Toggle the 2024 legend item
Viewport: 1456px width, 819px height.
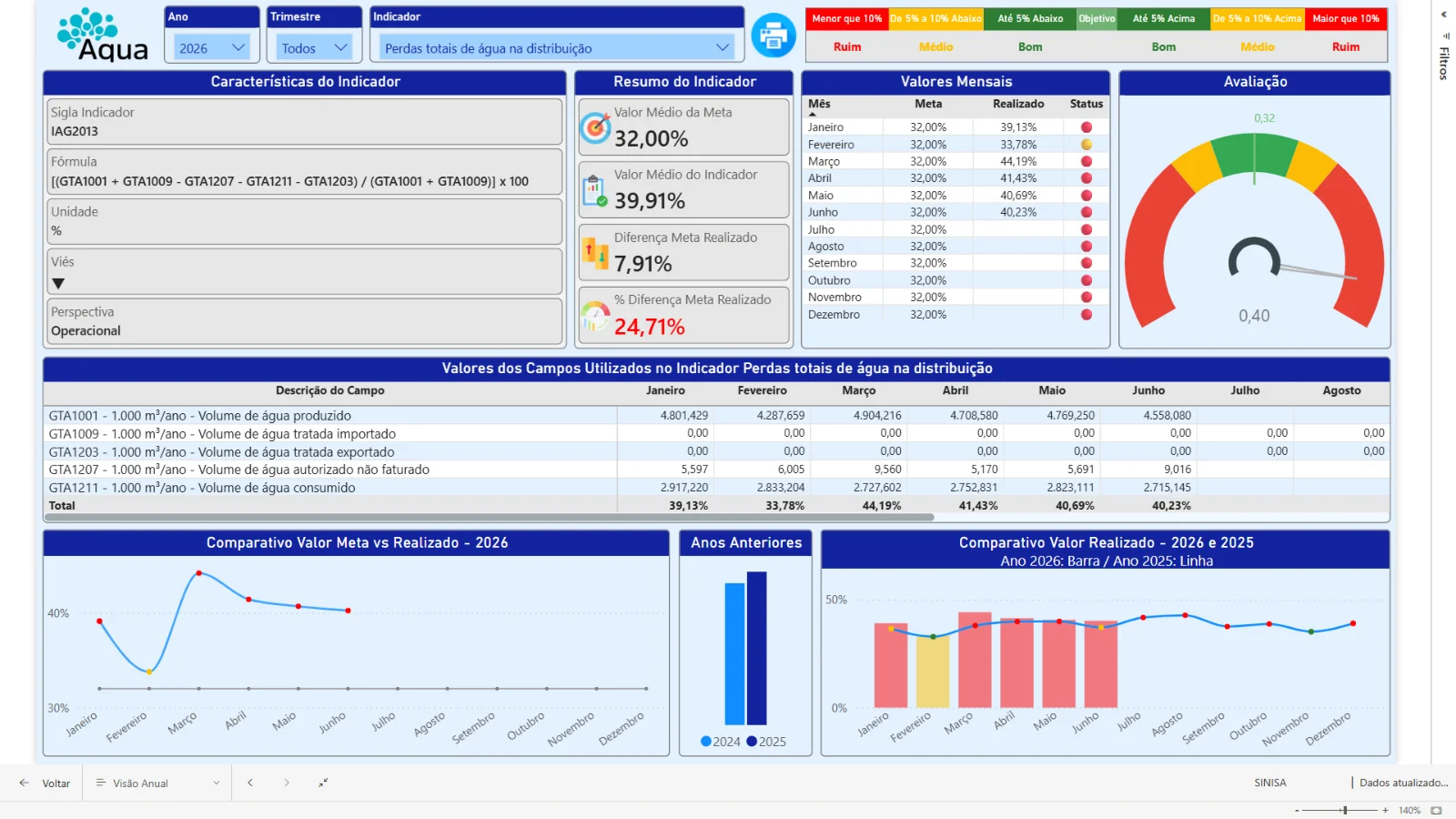pyautogui.click(x=721, y=742)
